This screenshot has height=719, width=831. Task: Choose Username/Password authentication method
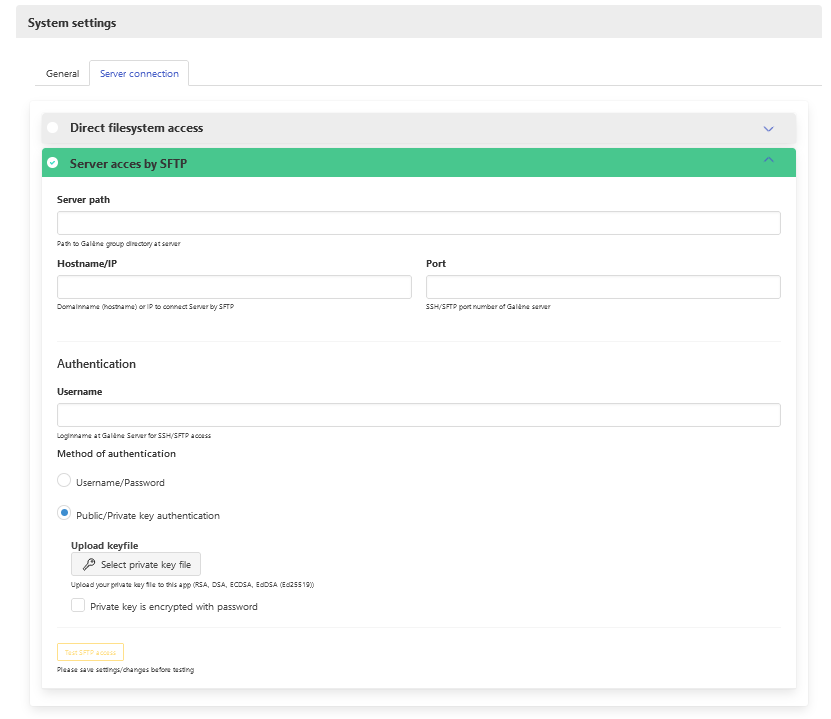pos(64,480)
